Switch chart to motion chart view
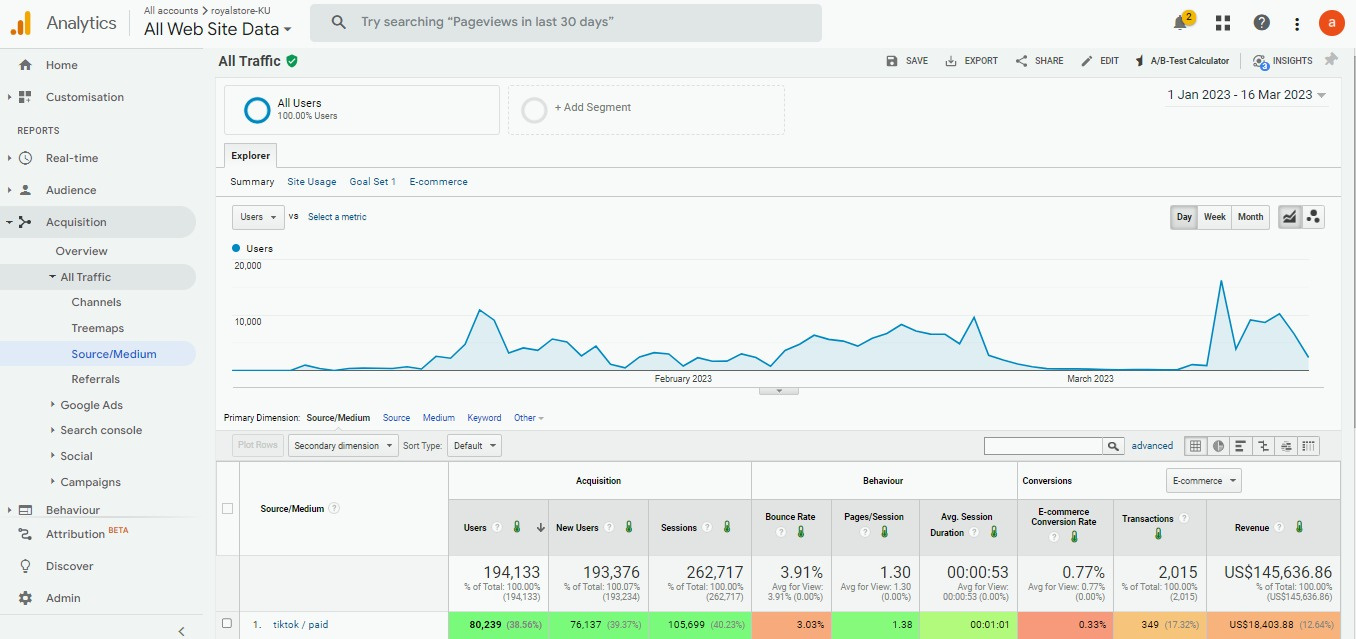The height and width of the screenshot is (639, 1356). click(1313, 216)
